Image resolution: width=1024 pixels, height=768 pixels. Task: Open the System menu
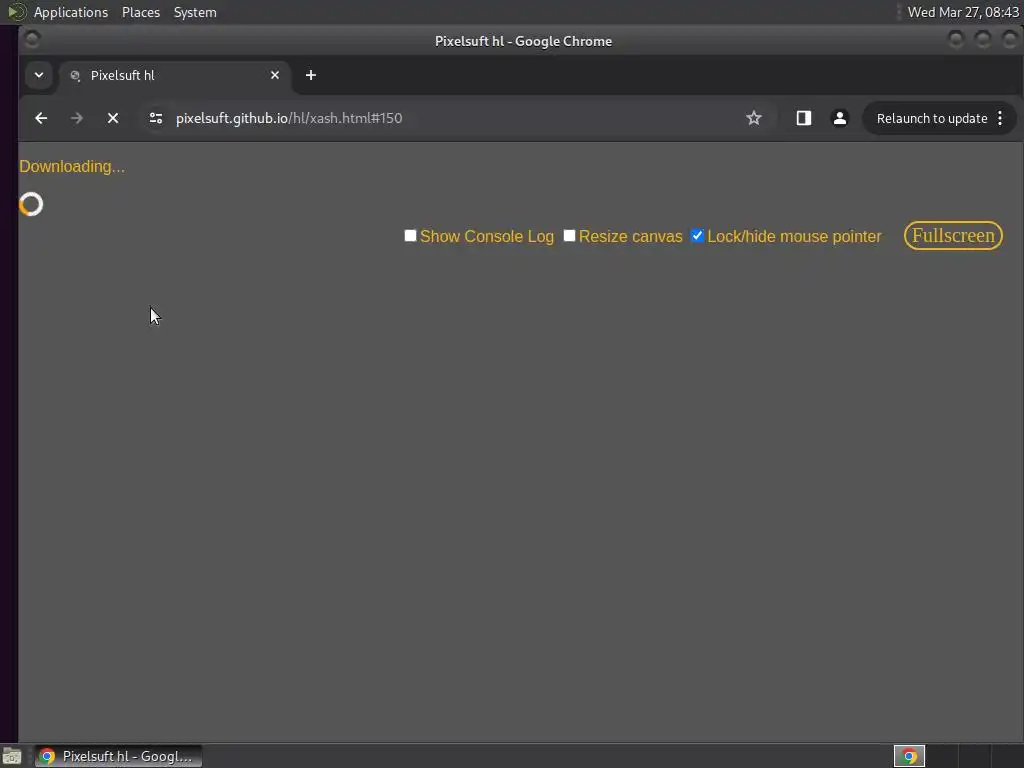(195, 12)
